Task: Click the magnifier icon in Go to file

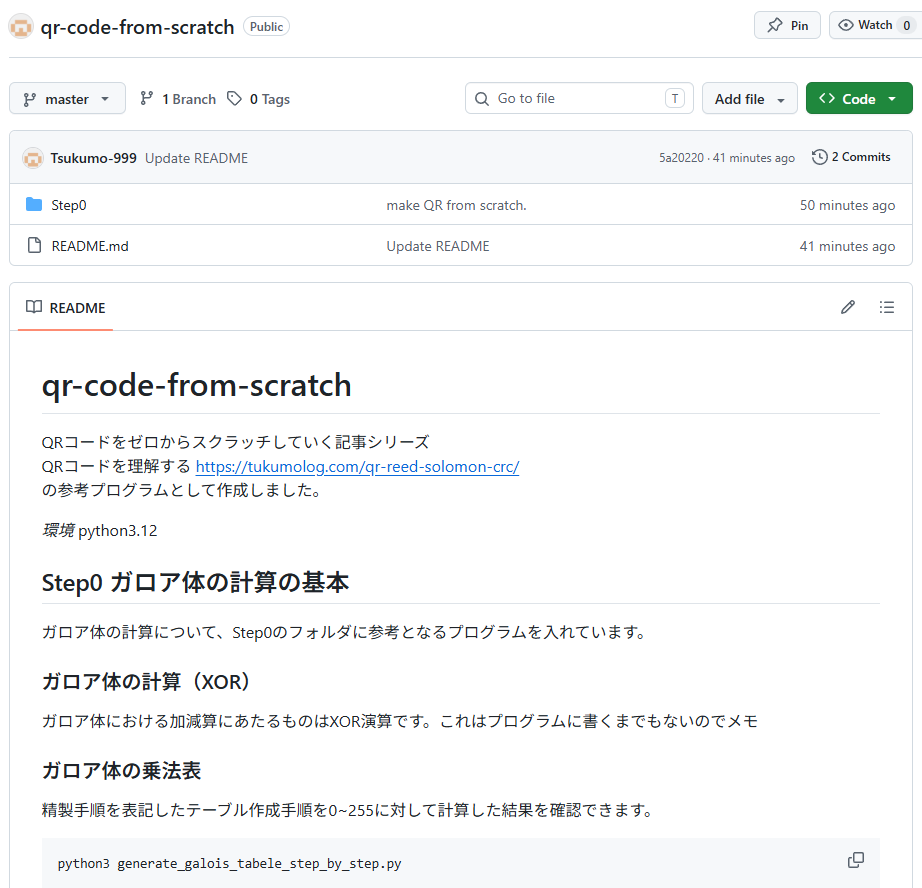Action: (482, 99)
